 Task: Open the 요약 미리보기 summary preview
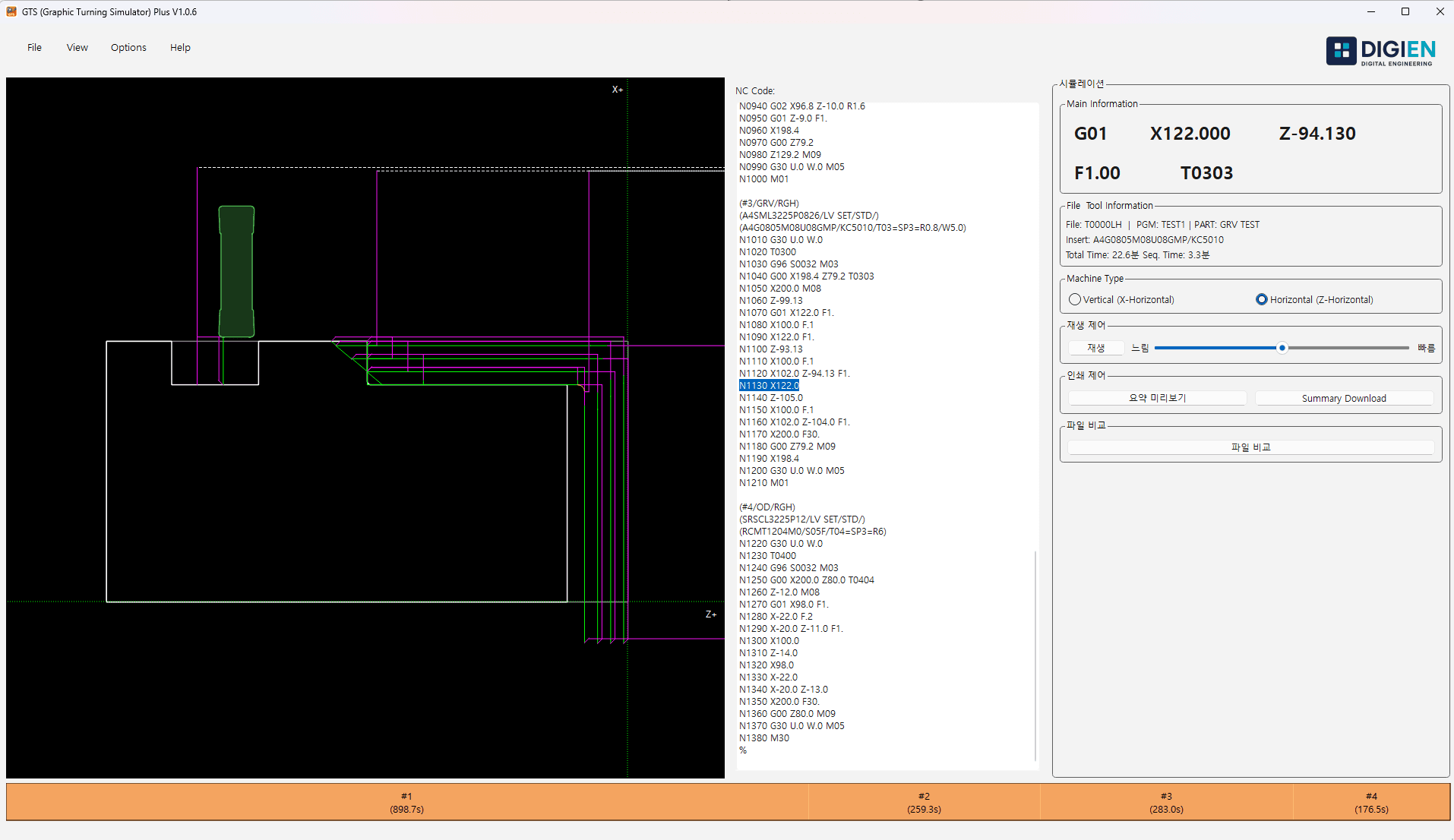click(1155, 397)
